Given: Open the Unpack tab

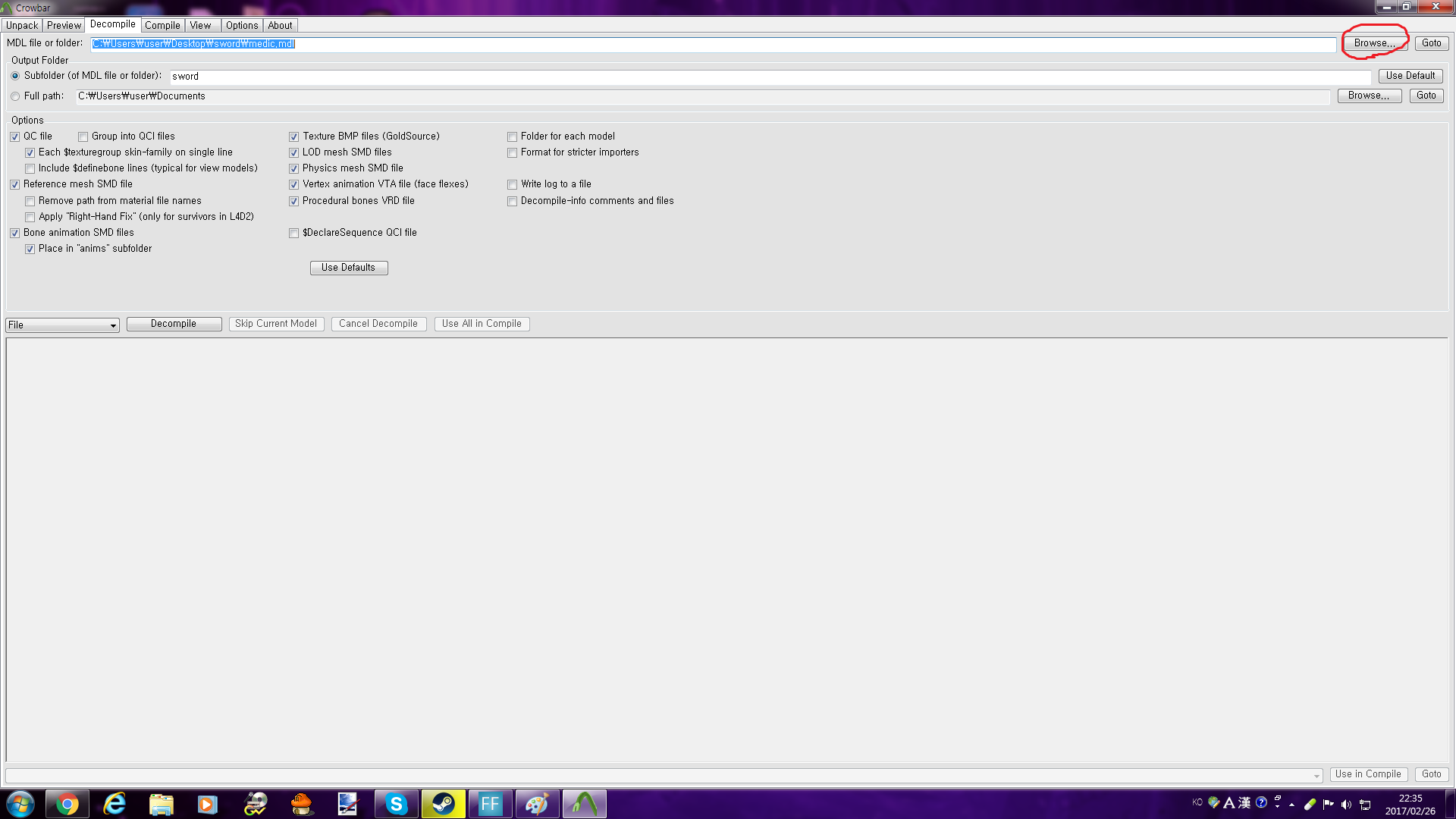Looking at the screenshot, I should coord(22,25).
